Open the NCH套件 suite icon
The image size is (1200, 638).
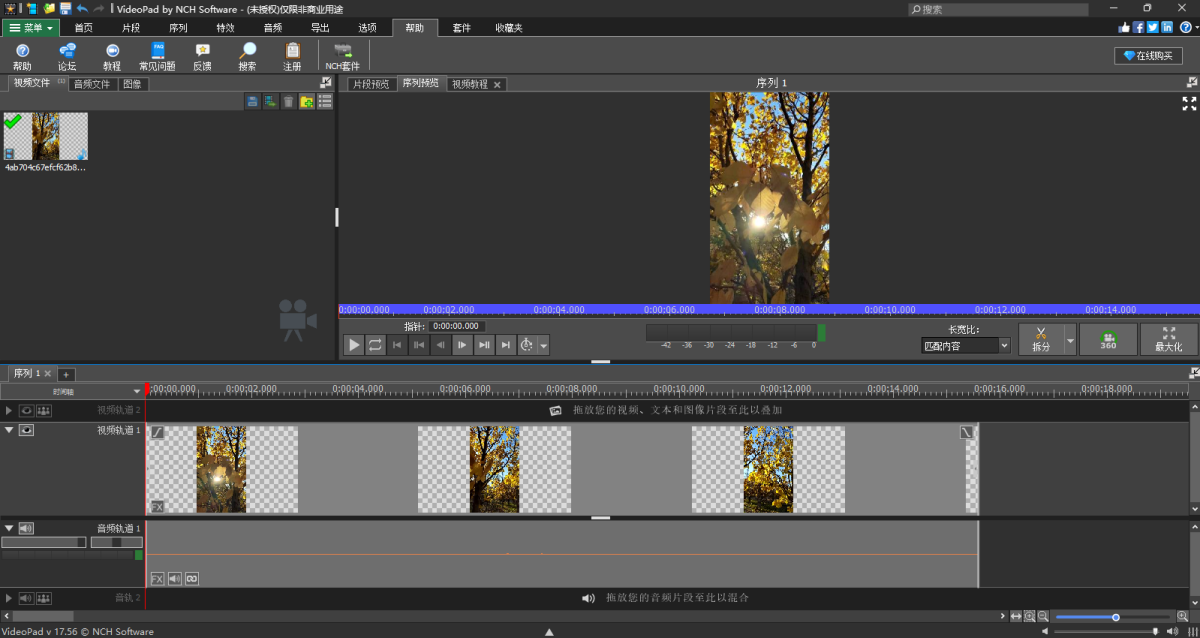click(343, 55)
